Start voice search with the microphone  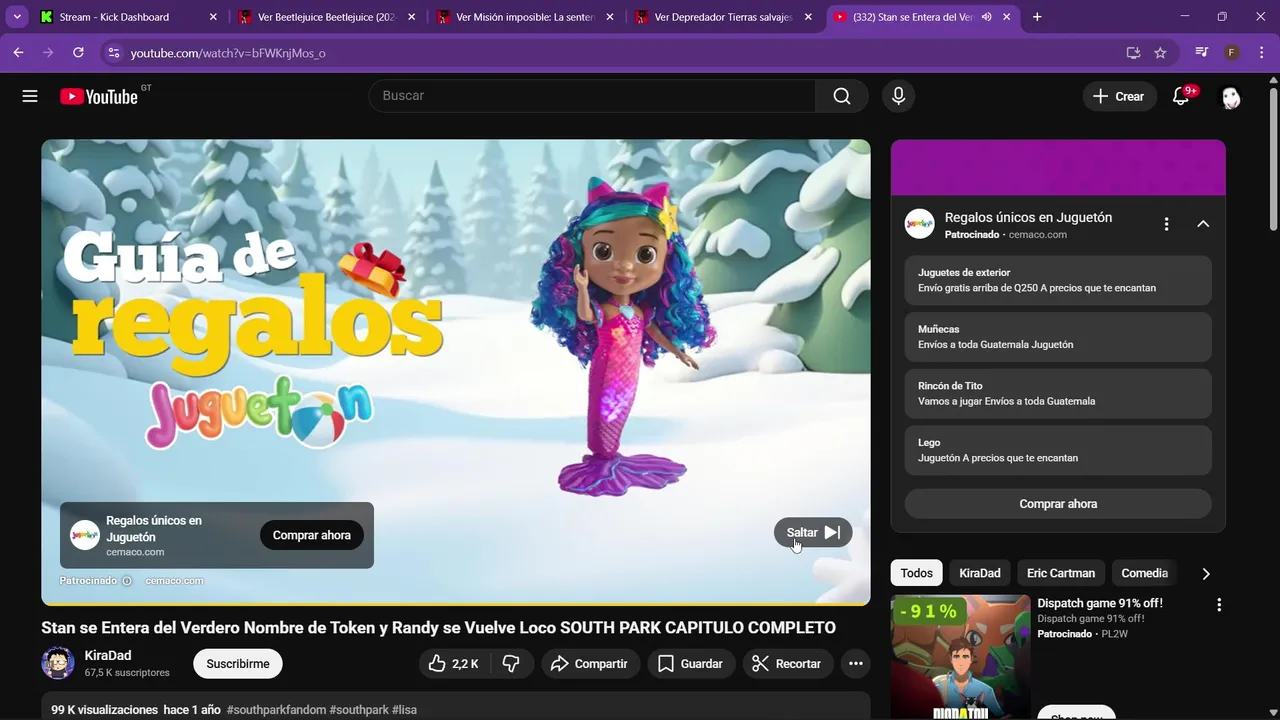pos(898,96)
